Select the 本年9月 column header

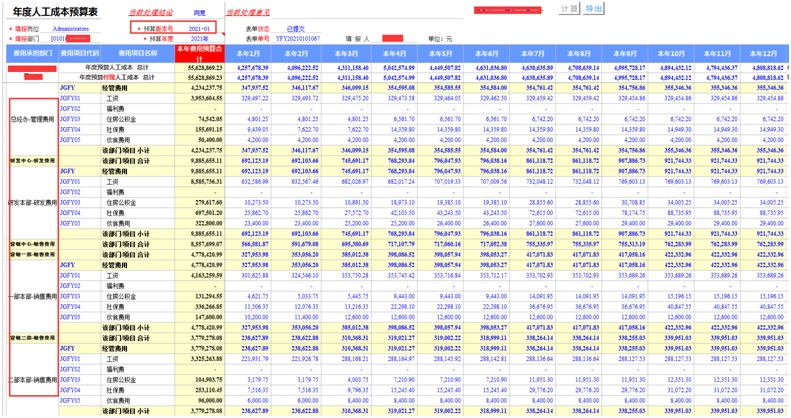tap(625, 53)
